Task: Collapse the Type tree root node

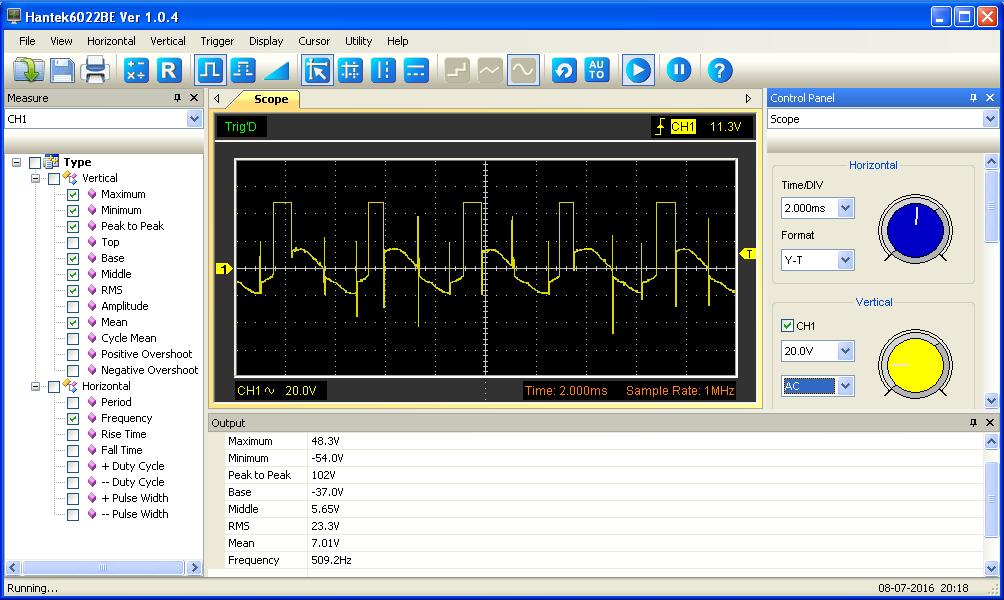Action: (17, 162)
